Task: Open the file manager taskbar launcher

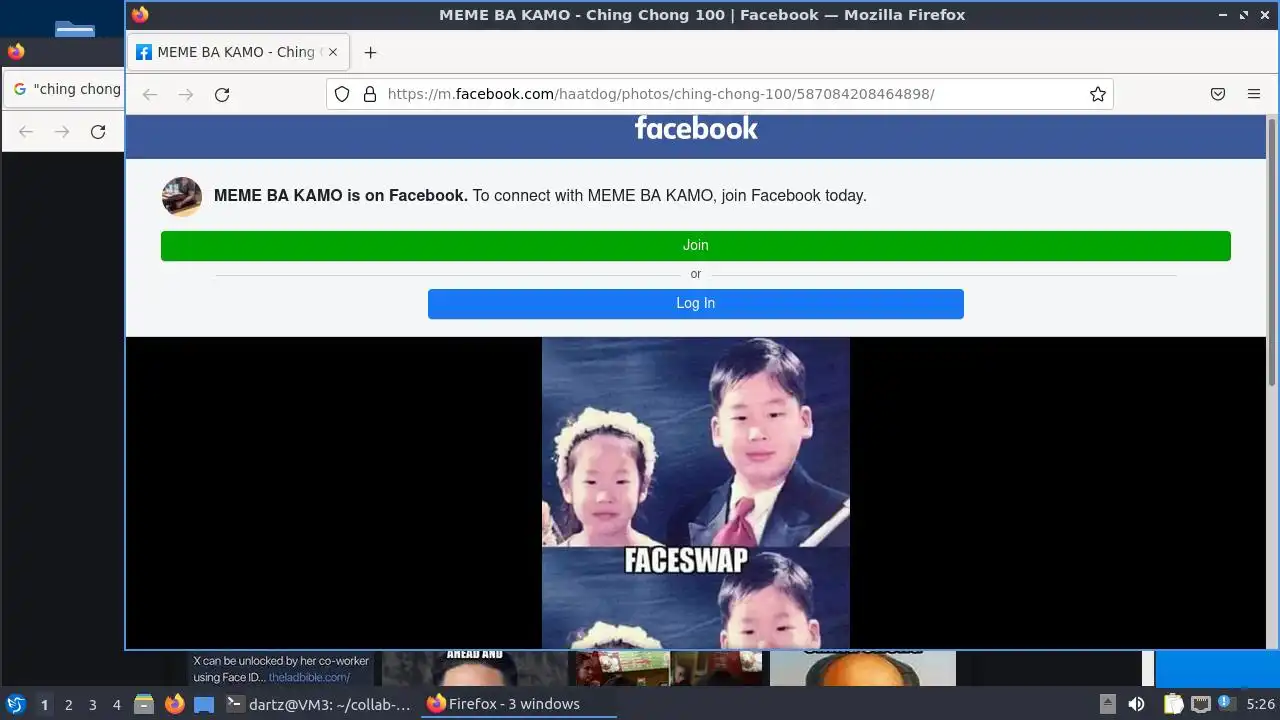Action: 144,704
